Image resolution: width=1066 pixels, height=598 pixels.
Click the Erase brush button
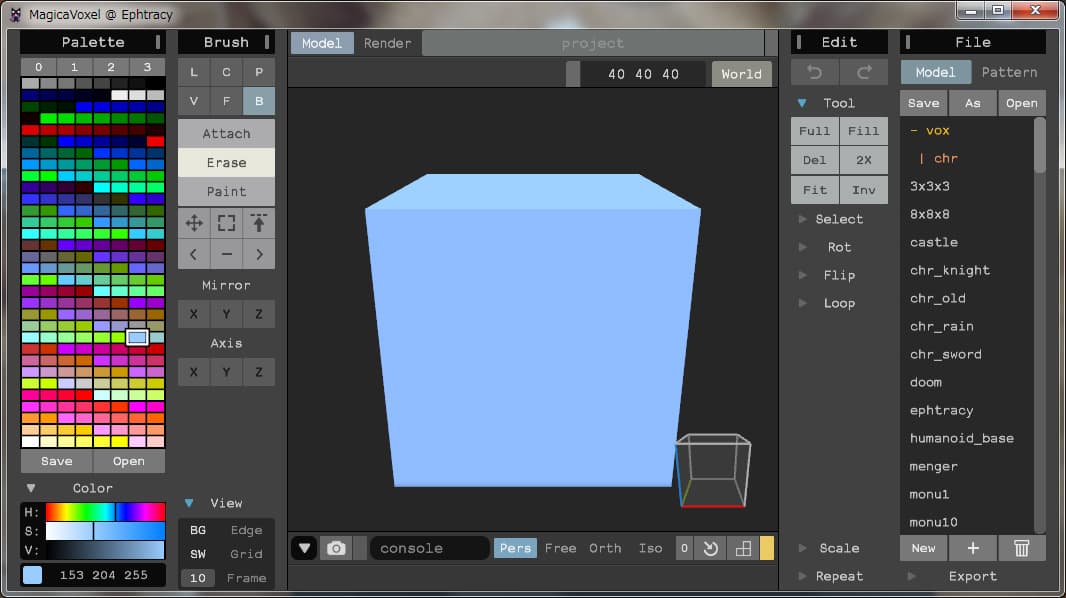pos(226,162)
